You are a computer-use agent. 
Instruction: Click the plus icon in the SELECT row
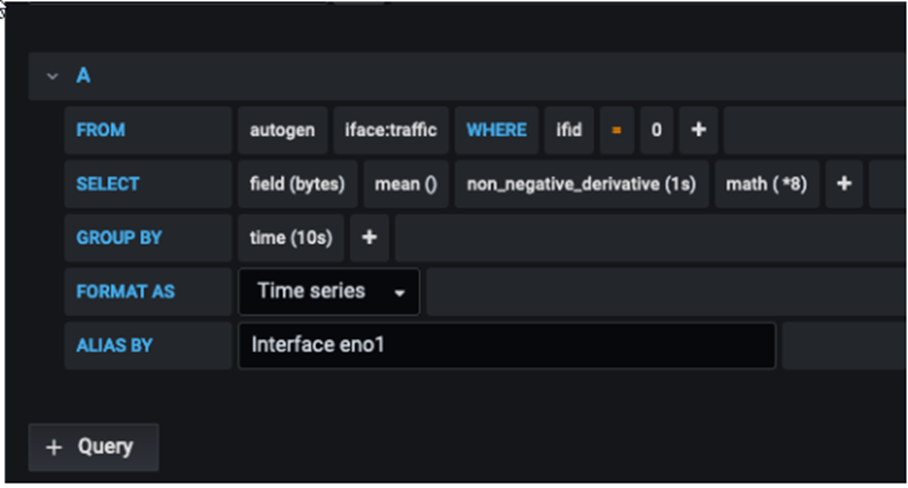click(844, 184)
